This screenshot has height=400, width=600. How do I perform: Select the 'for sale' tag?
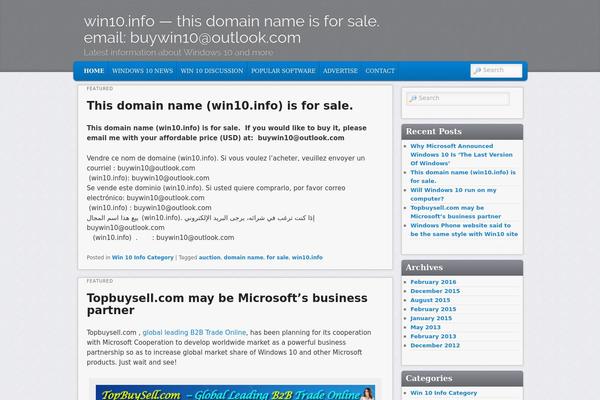coord(277,258)
